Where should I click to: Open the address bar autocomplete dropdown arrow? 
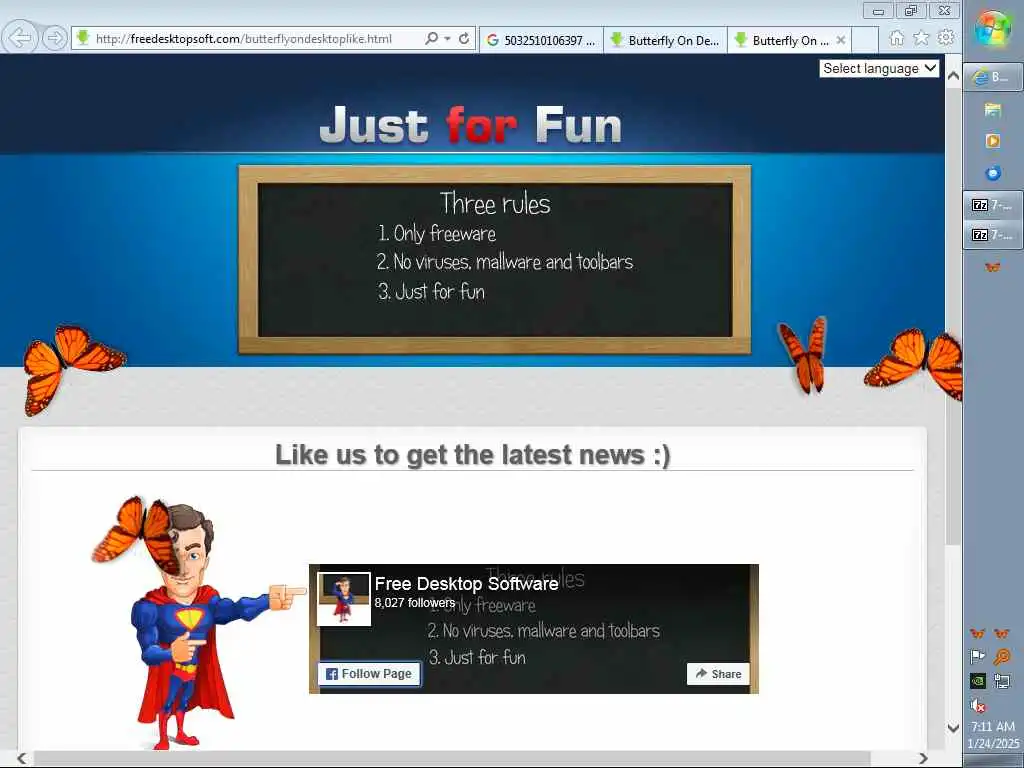[x=447, y=39]
